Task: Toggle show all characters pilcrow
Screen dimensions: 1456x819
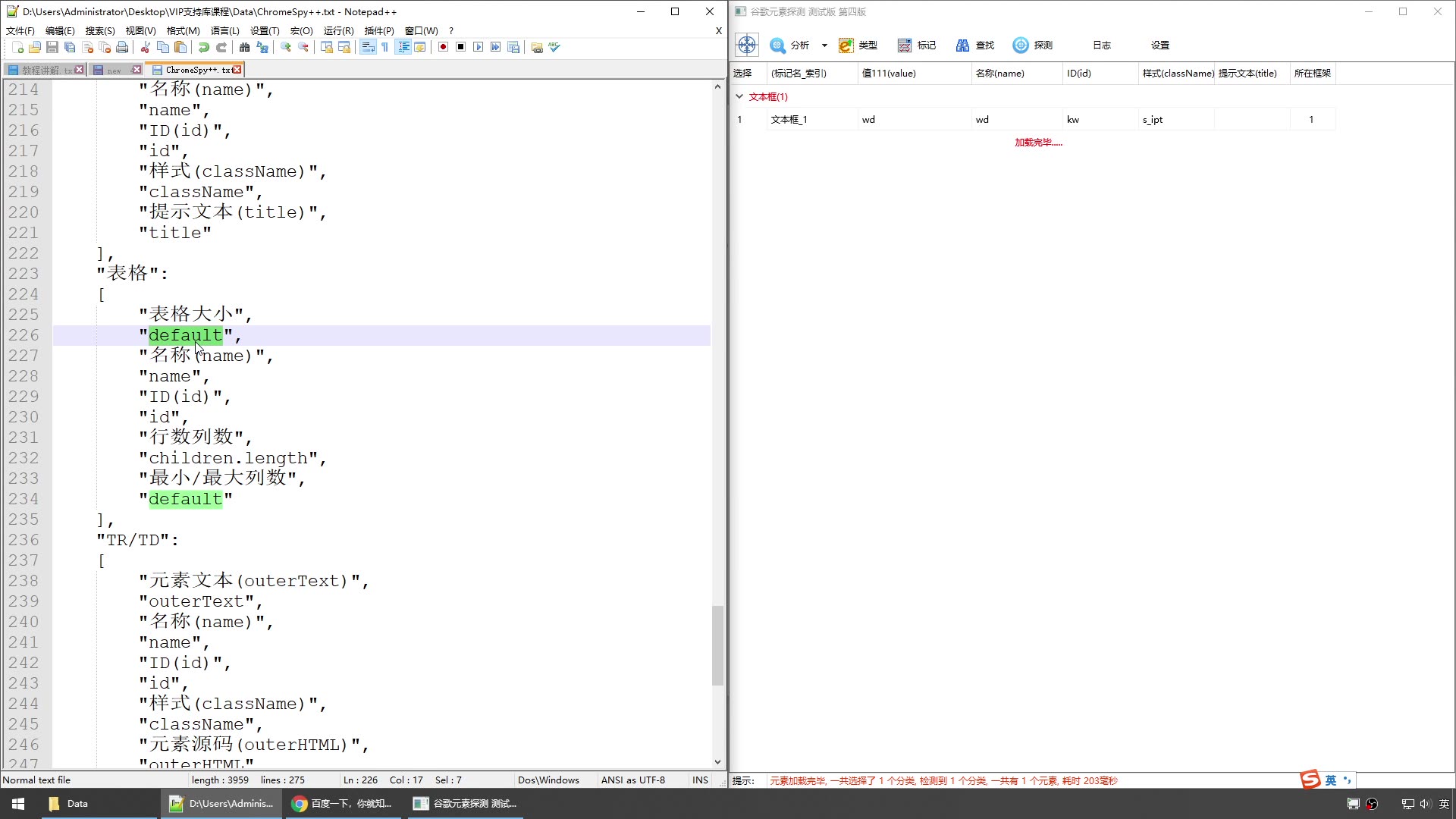Action: click(x=385, y=47)
